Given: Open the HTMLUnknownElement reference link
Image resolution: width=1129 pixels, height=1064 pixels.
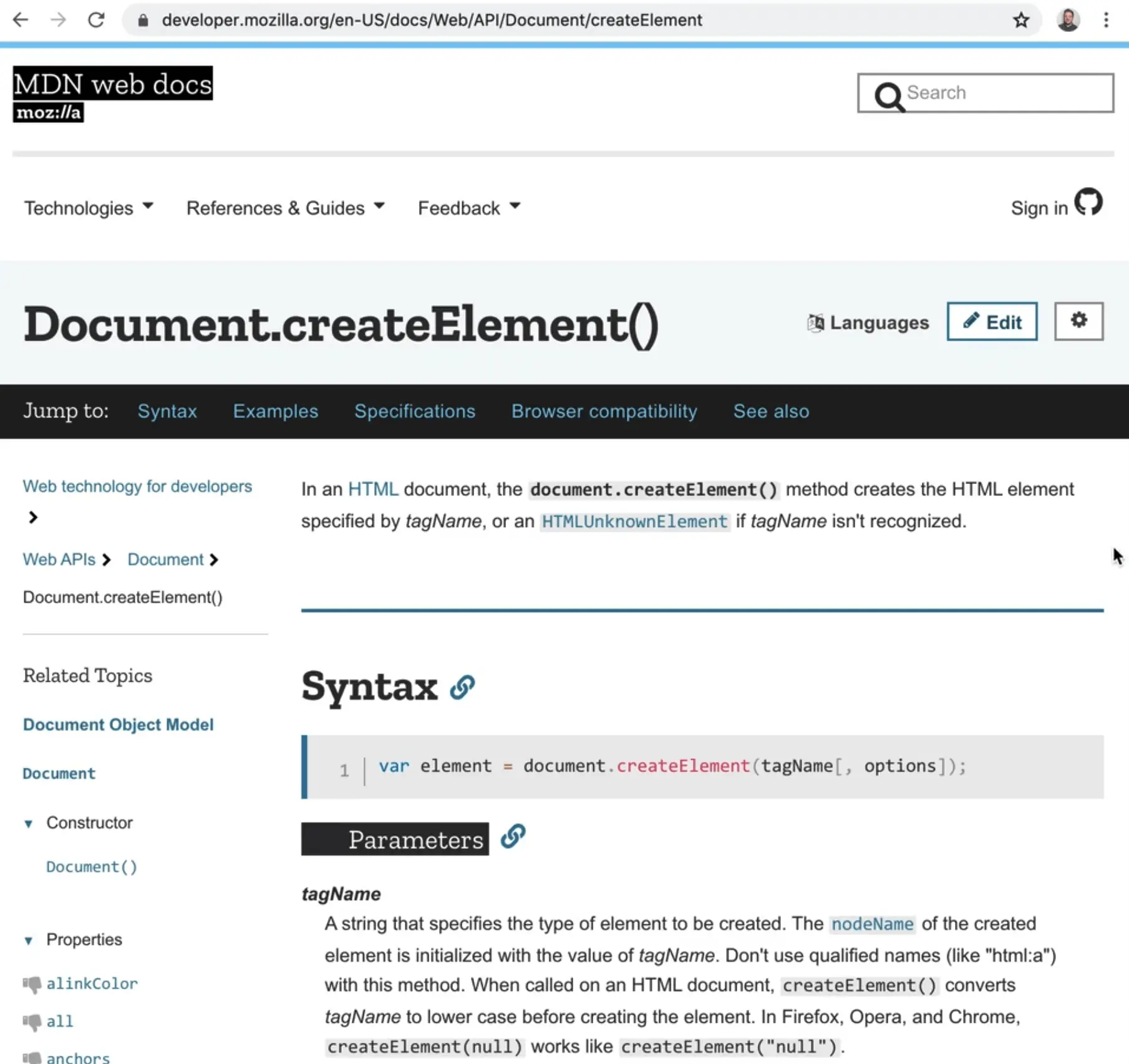Looking at the screenshot, I should (634, 521).
